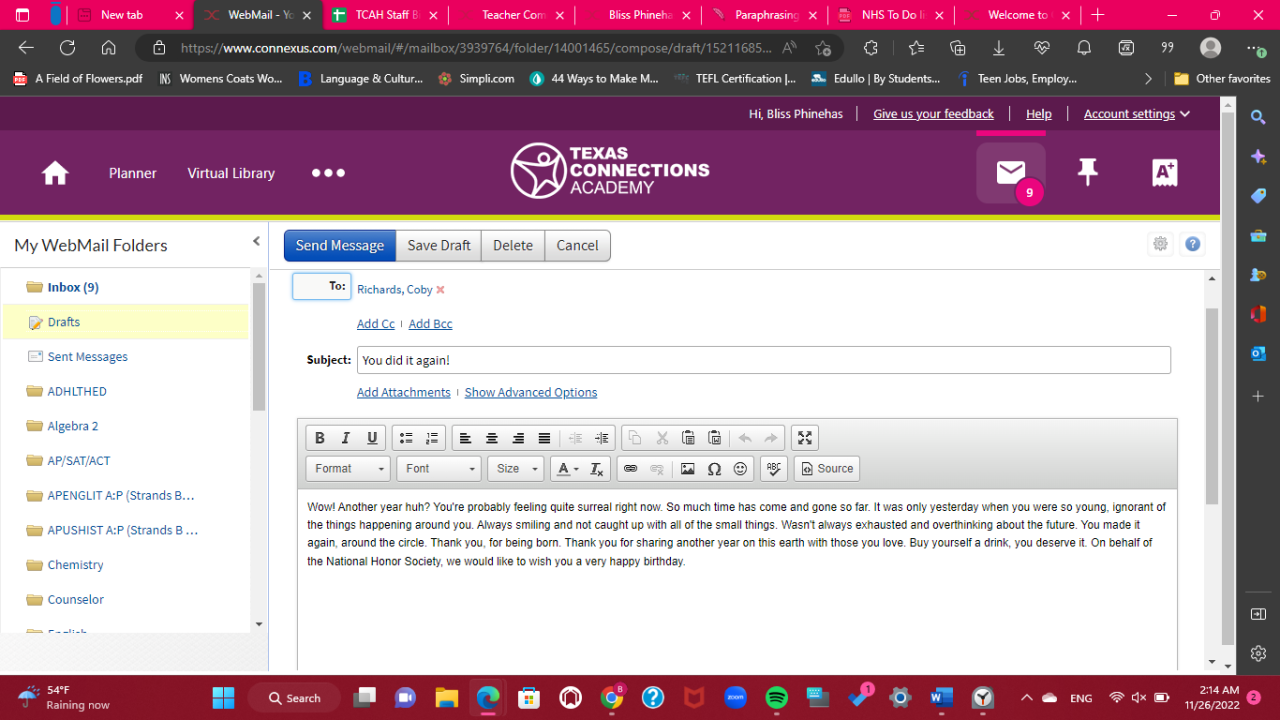Screen dimensions: 1280x720
Task: Switch to the NHS To Do browser tab
Action: (x=892, y=15)
